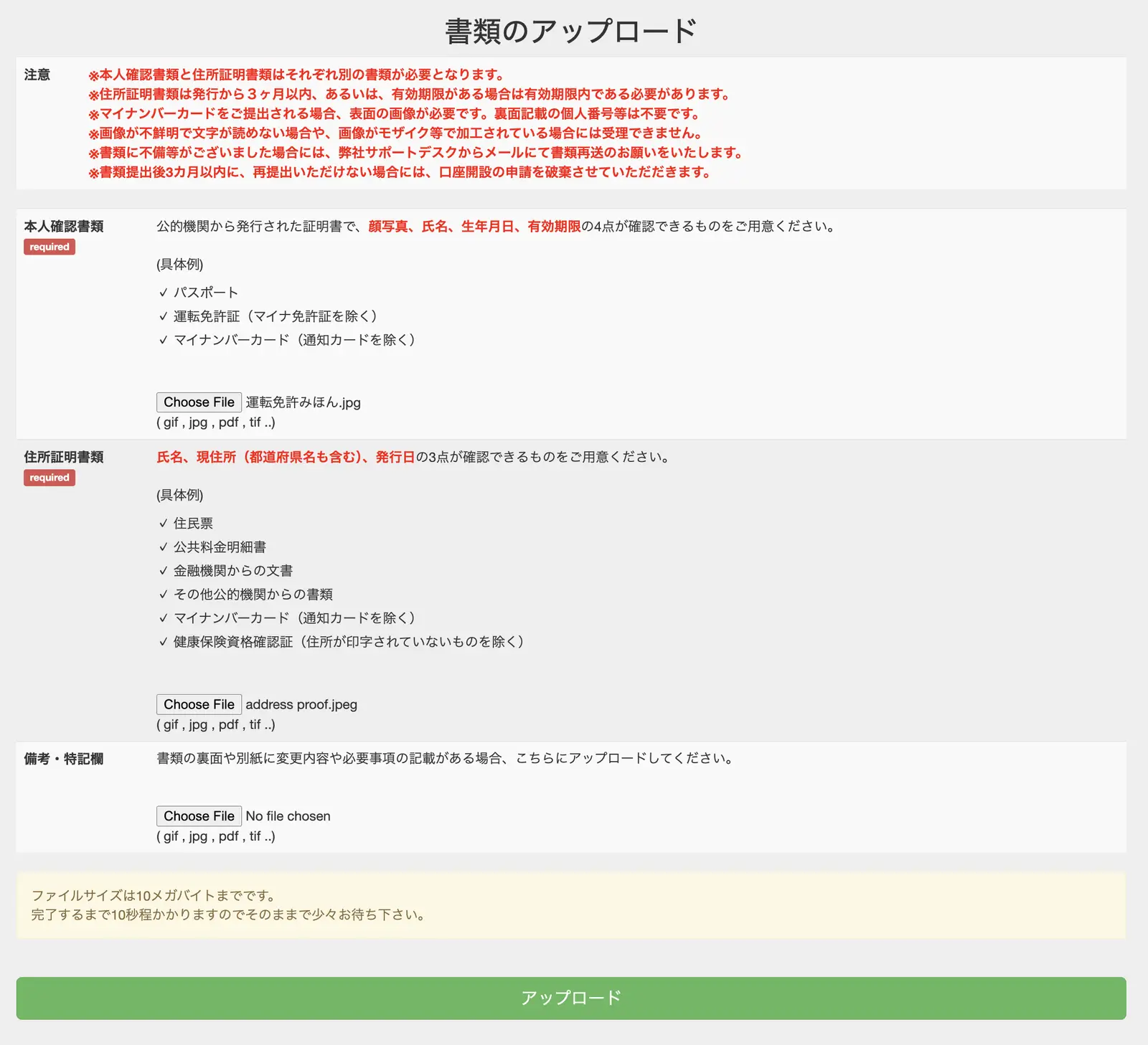Click the notice line starting ※住所証明書類は発行から
1148x1045 pixels.
click(410, 94)
